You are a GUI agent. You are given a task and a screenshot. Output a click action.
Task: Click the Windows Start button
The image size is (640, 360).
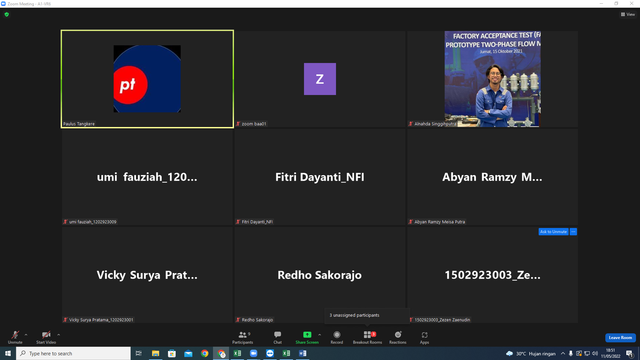click(8, 353)
